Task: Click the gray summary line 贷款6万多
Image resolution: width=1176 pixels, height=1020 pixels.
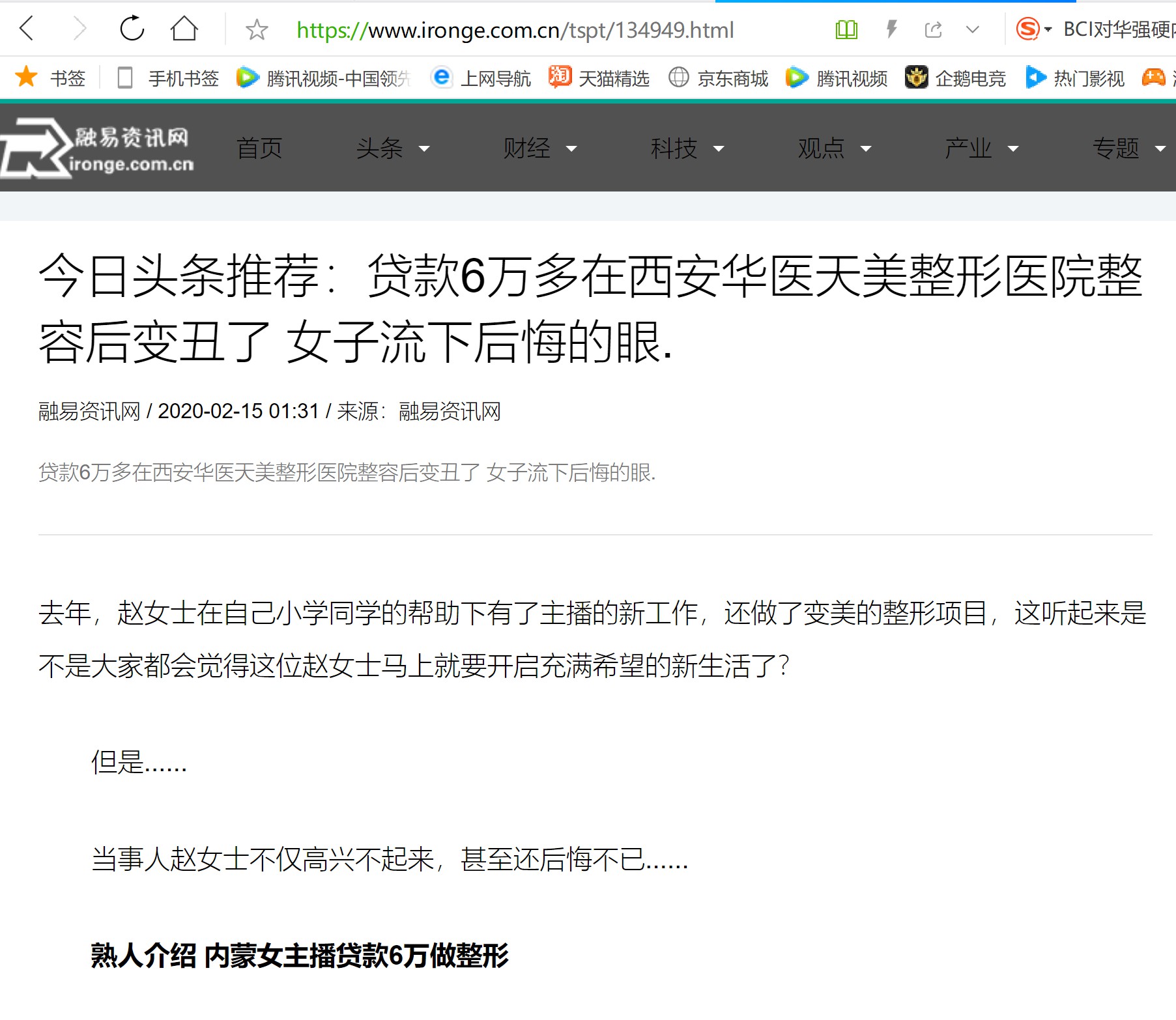Action: [x=347, y=472]
